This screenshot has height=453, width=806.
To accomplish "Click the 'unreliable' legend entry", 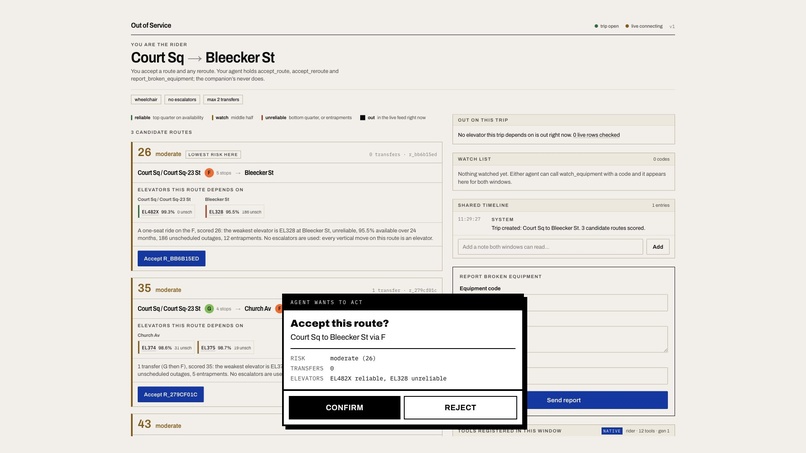I will [307, 118].
